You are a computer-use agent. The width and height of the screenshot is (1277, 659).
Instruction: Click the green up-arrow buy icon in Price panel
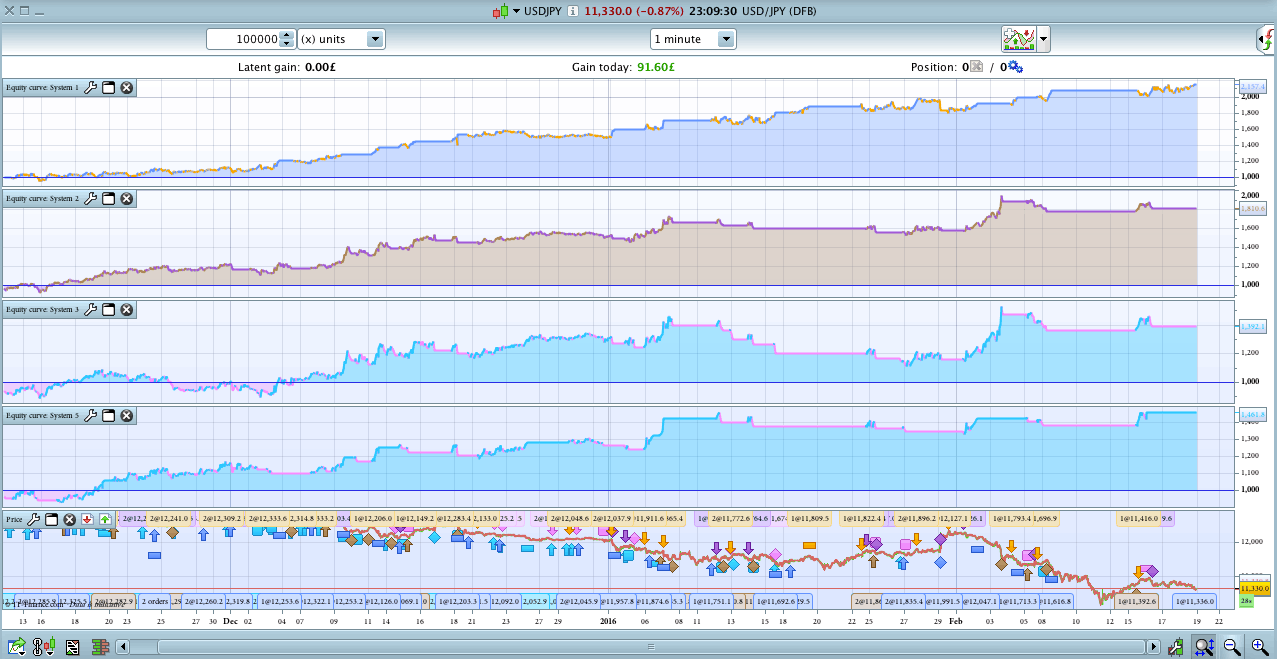105,520
